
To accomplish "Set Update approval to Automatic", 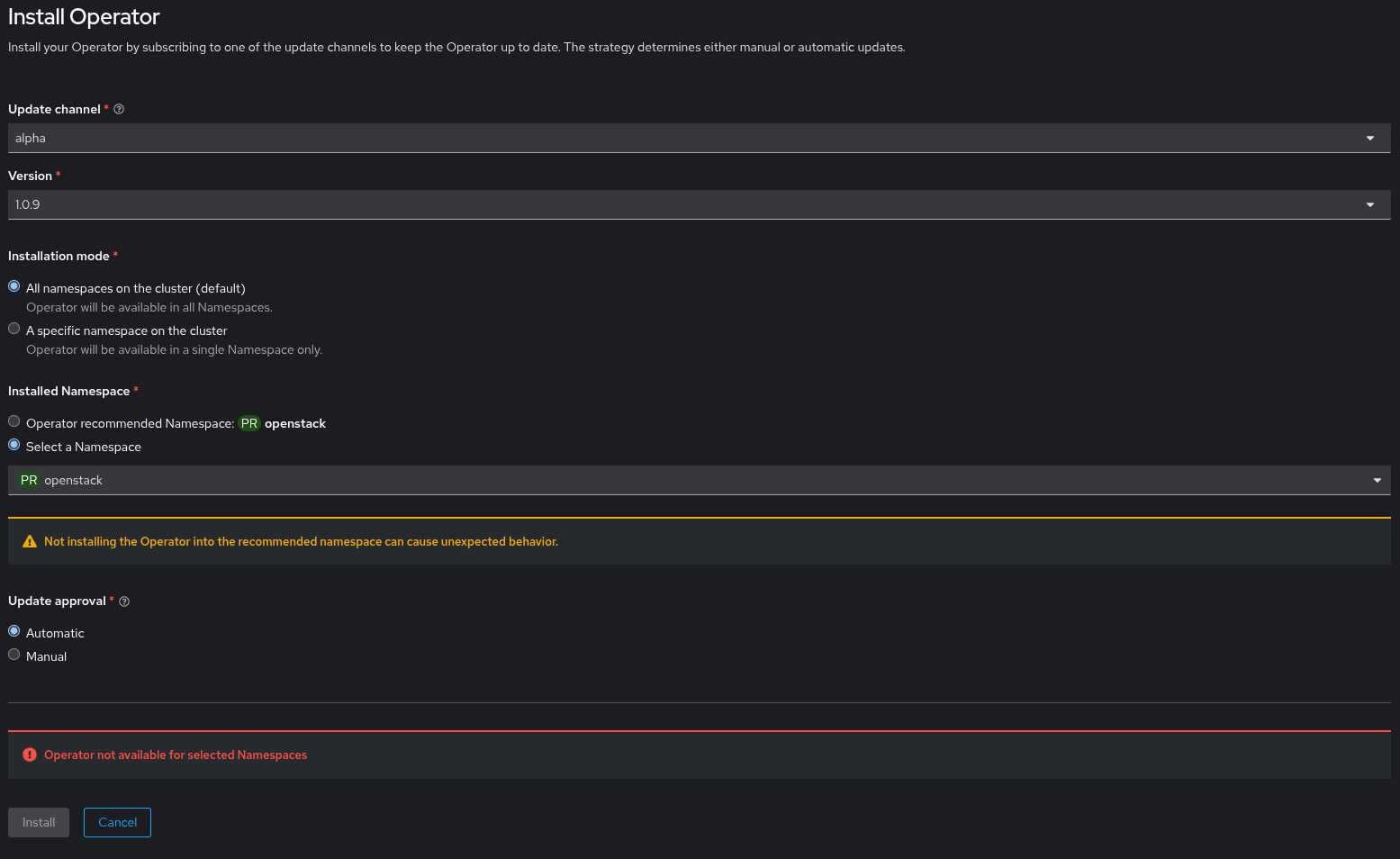I will coord(14,631).
